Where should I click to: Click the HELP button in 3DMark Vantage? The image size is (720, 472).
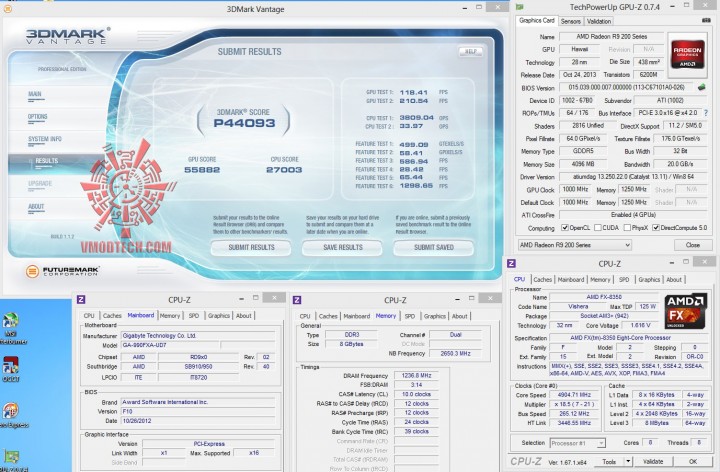(x=470, y=51)
